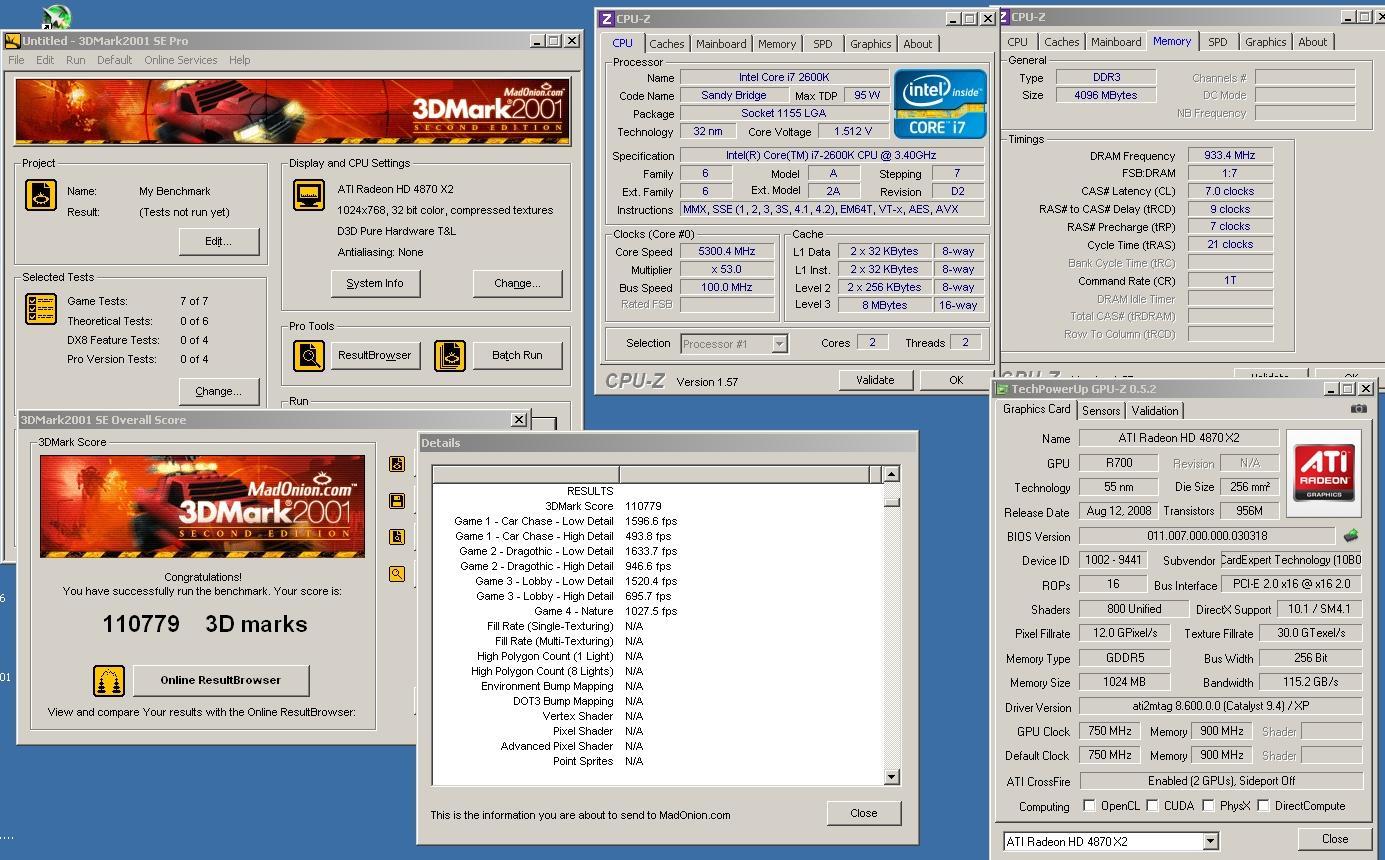Click the Batch Run button

tap(517, 355)
